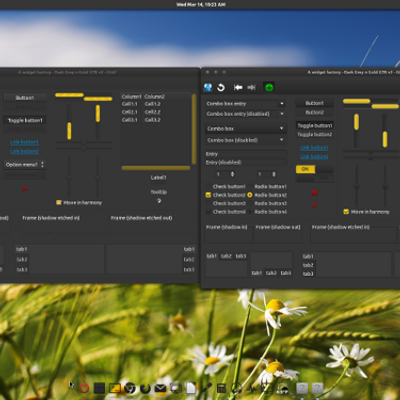Click the blue globe toolbar icon in right window

[x=208, y=87]
